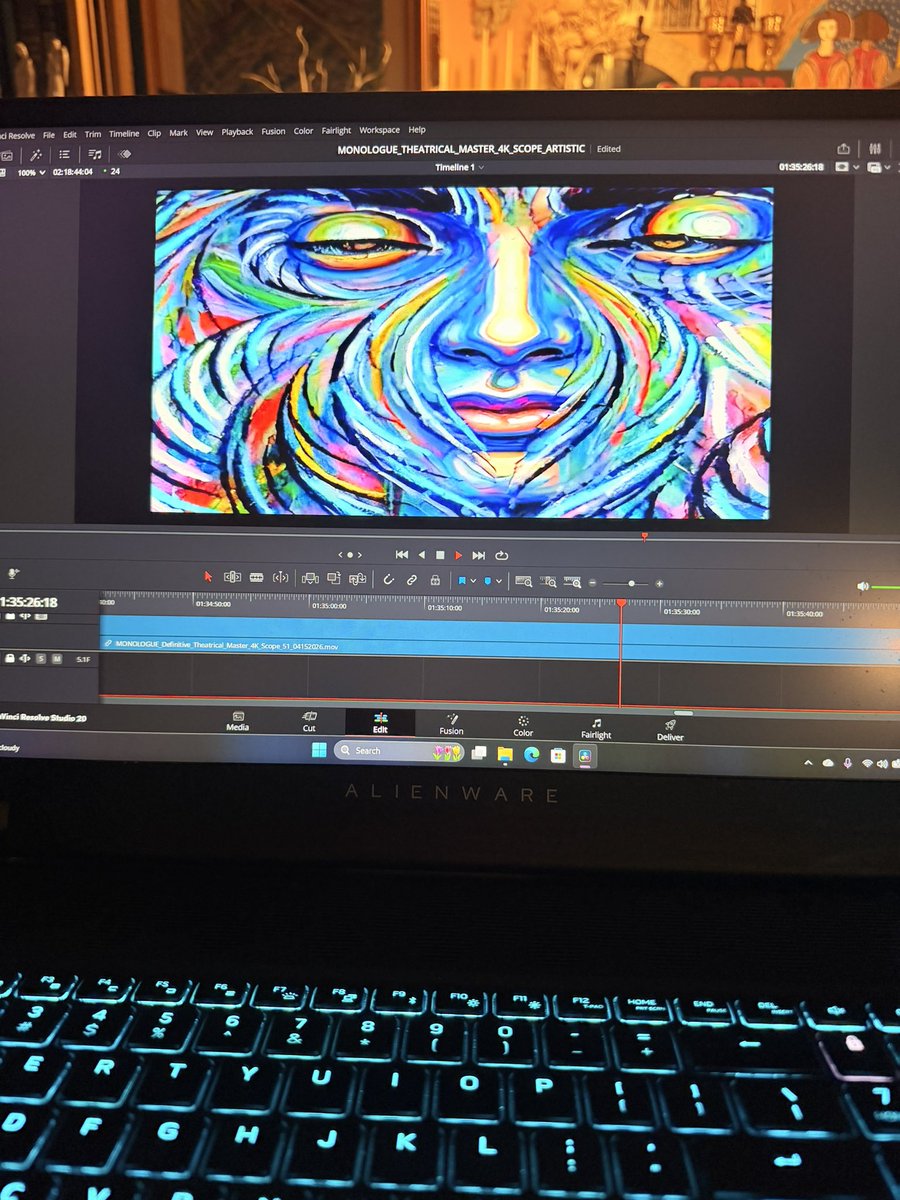Switch to the Deliver page

click(670, 730)
